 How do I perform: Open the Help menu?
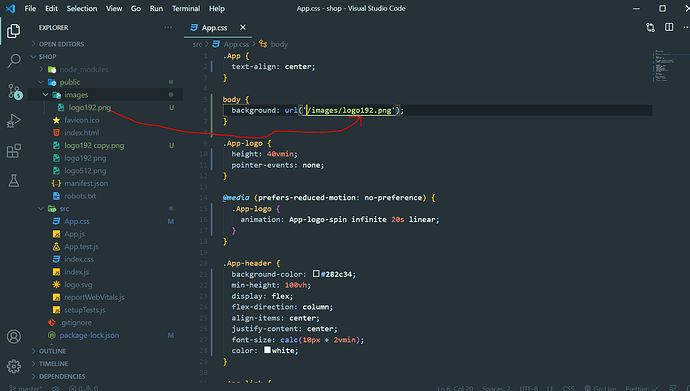point(217,8)
